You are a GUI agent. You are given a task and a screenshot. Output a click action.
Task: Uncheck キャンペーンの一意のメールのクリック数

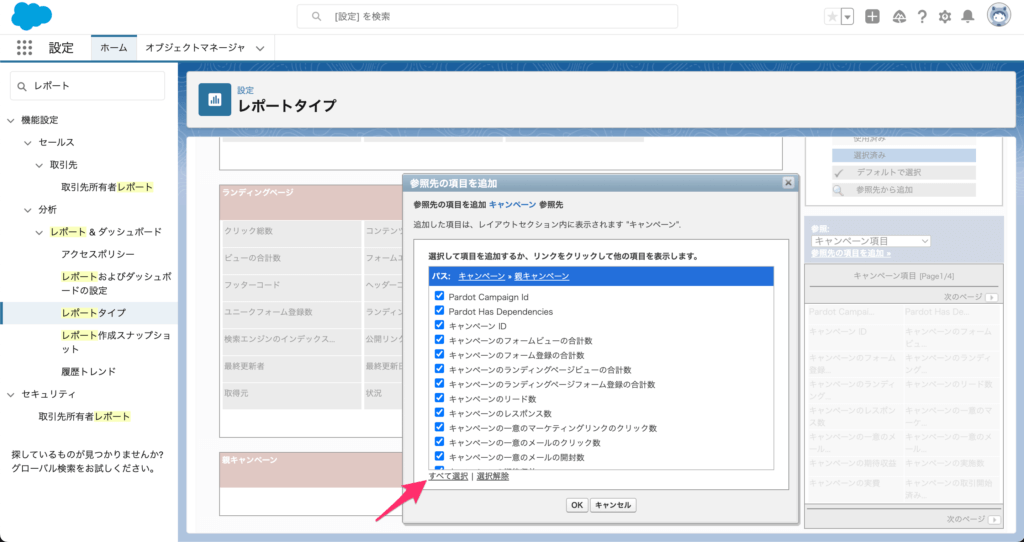coord(440,442)
